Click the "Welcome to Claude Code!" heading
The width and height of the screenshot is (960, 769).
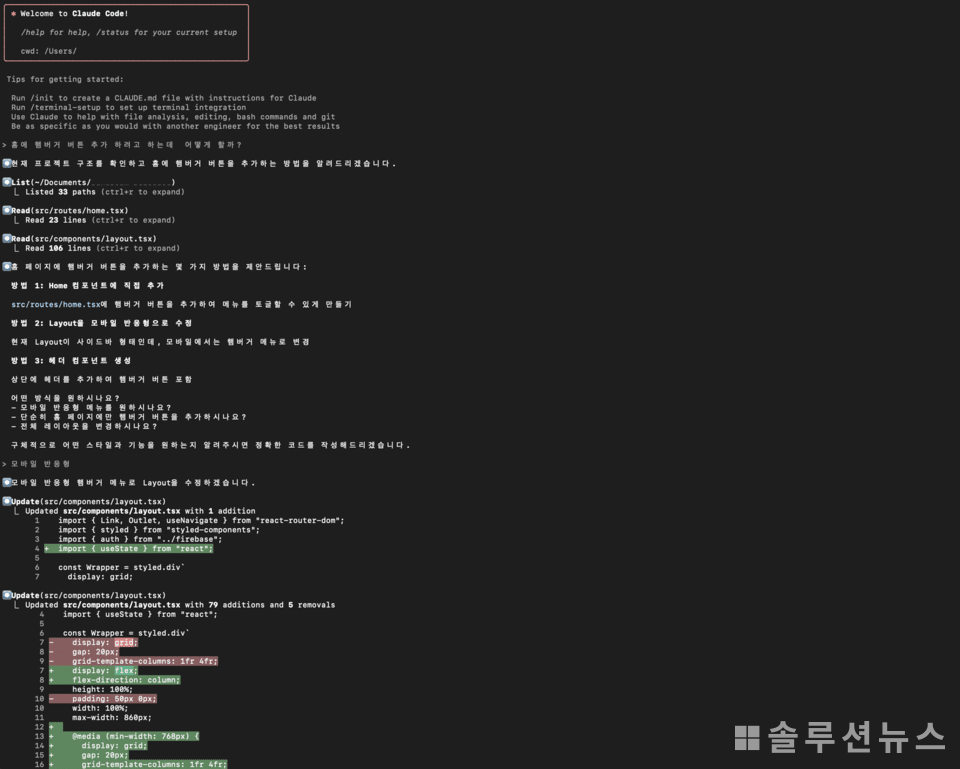[x=74, y=13]
